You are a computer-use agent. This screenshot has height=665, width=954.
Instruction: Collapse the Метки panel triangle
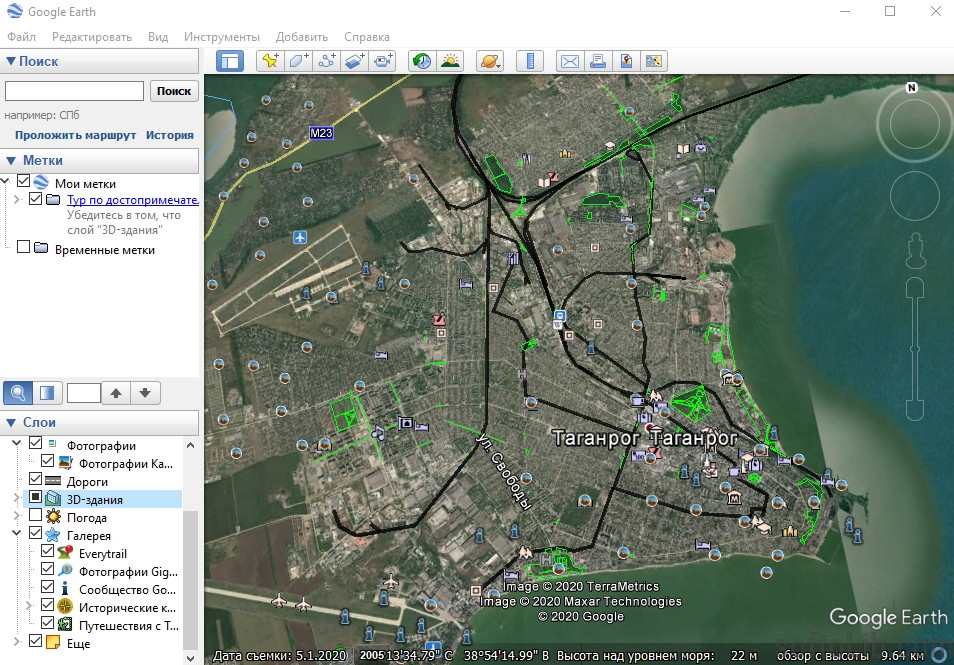click(x=10, y=161)
